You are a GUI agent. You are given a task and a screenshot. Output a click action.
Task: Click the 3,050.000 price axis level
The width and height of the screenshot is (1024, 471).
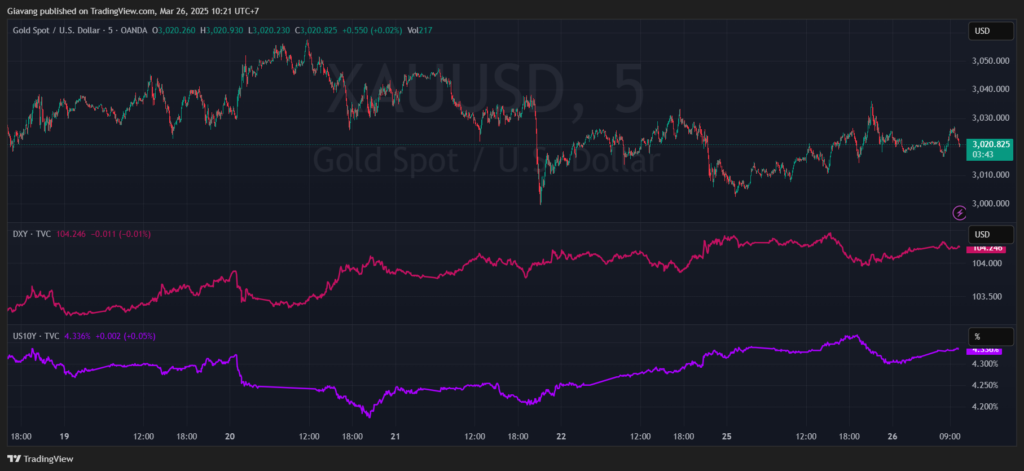(x=990, y=61)
